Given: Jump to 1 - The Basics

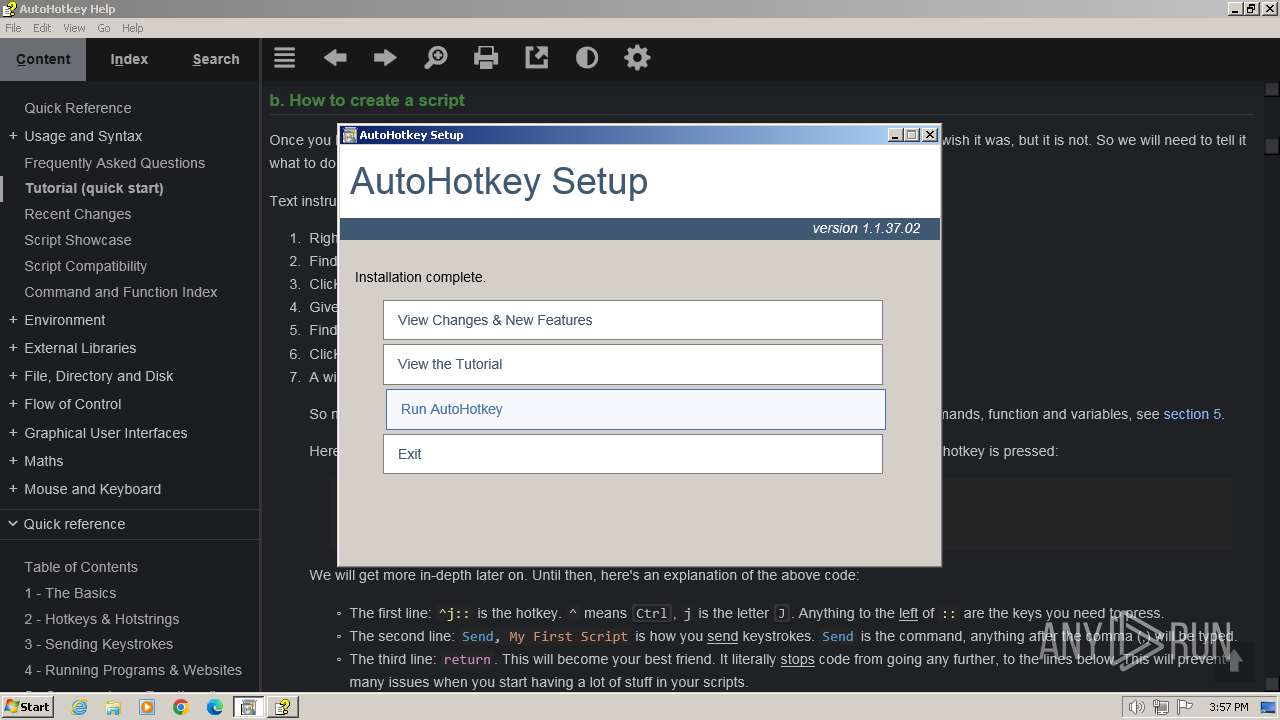Looking at the screenshot, I should 70,593.
